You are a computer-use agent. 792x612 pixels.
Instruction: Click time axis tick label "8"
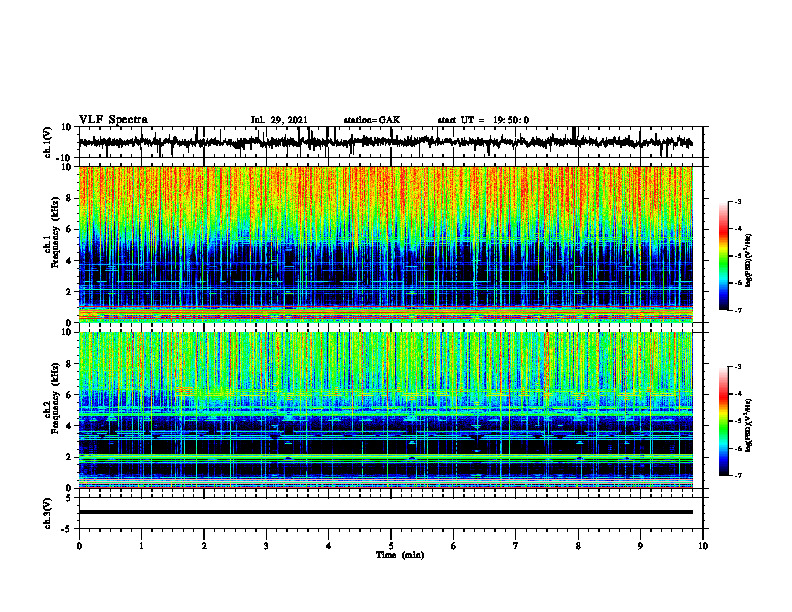(578, 546)
